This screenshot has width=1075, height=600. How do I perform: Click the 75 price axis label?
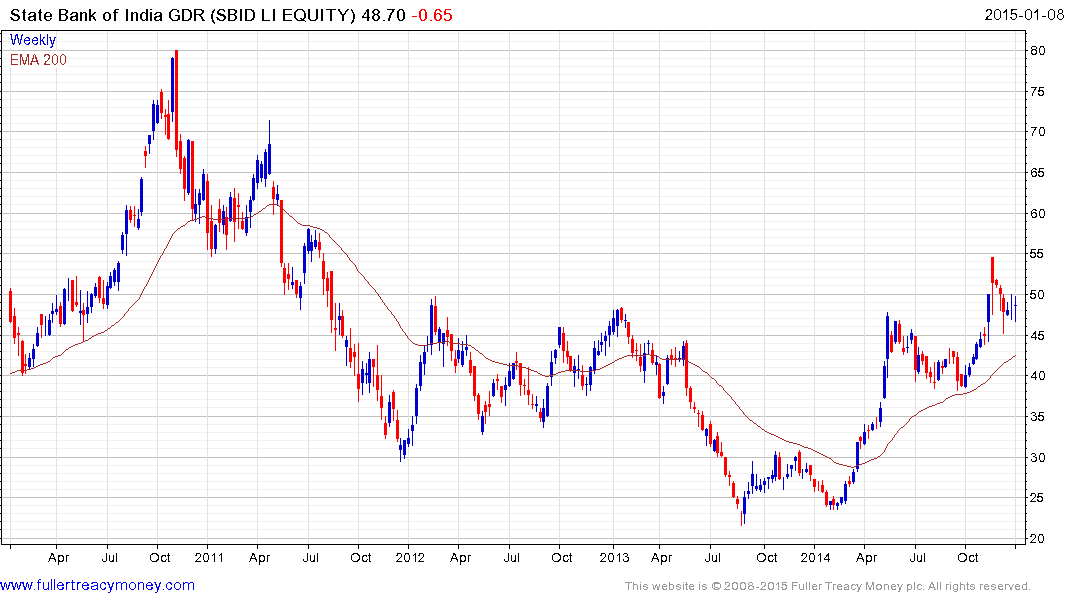[1037, 92]
